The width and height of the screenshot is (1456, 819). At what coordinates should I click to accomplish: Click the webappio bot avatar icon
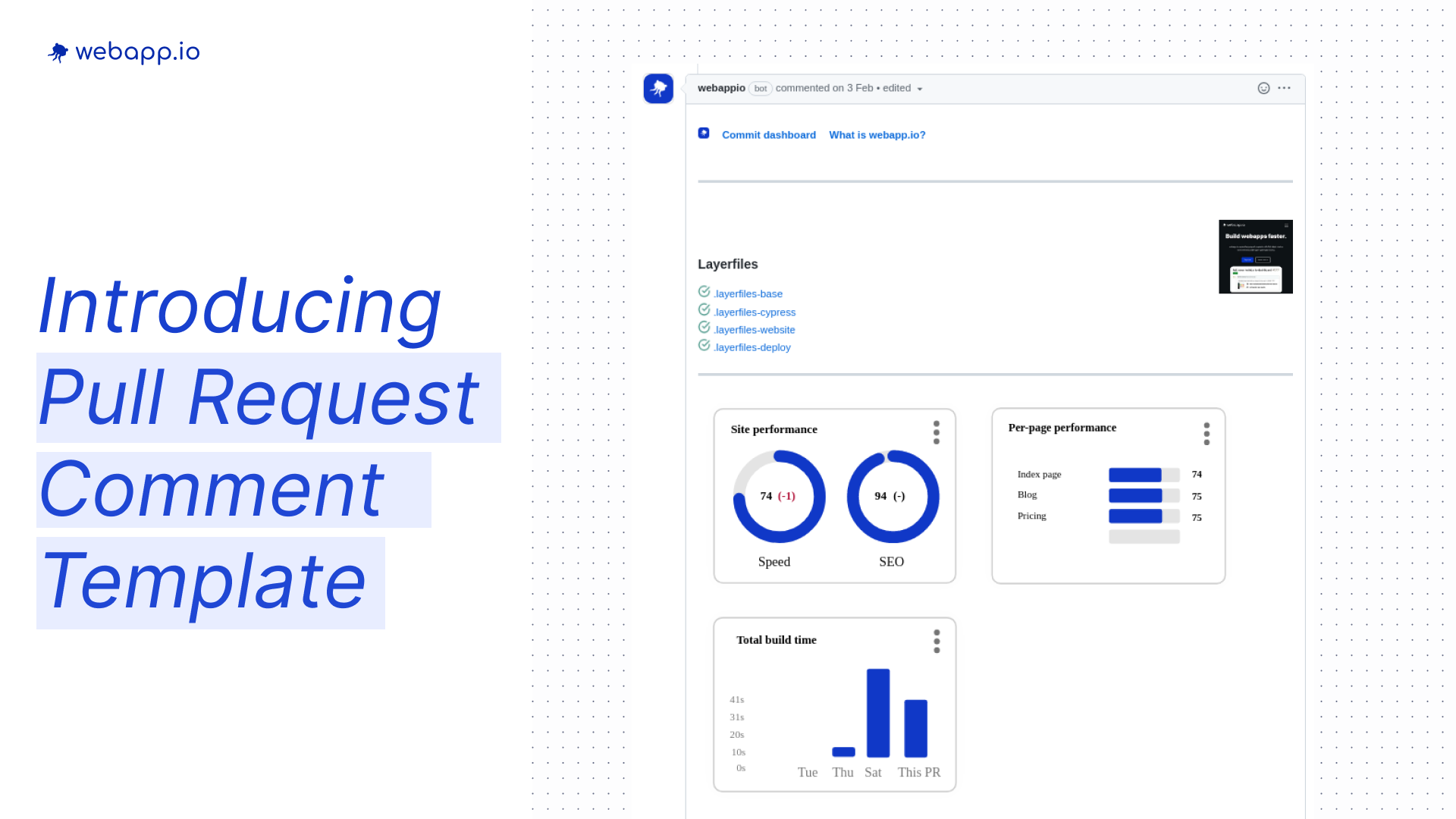pos(658,89)
